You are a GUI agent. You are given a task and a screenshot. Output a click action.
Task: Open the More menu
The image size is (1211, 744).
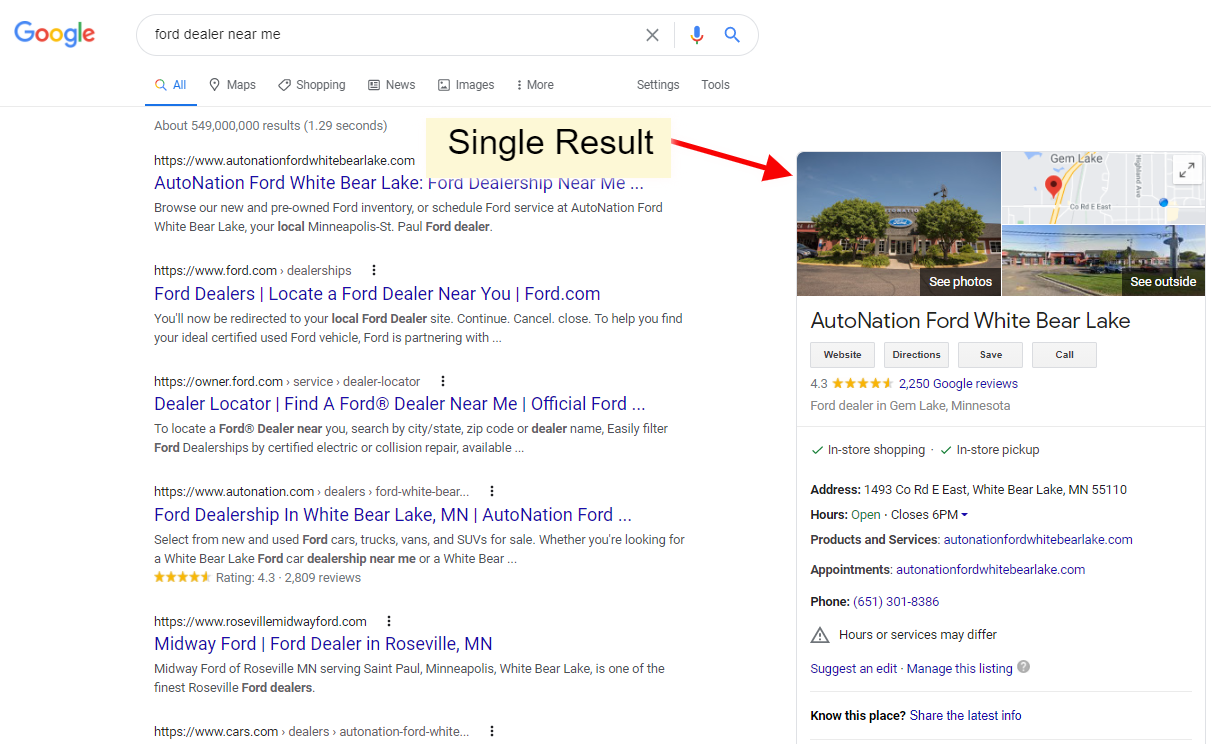[535, 85]
